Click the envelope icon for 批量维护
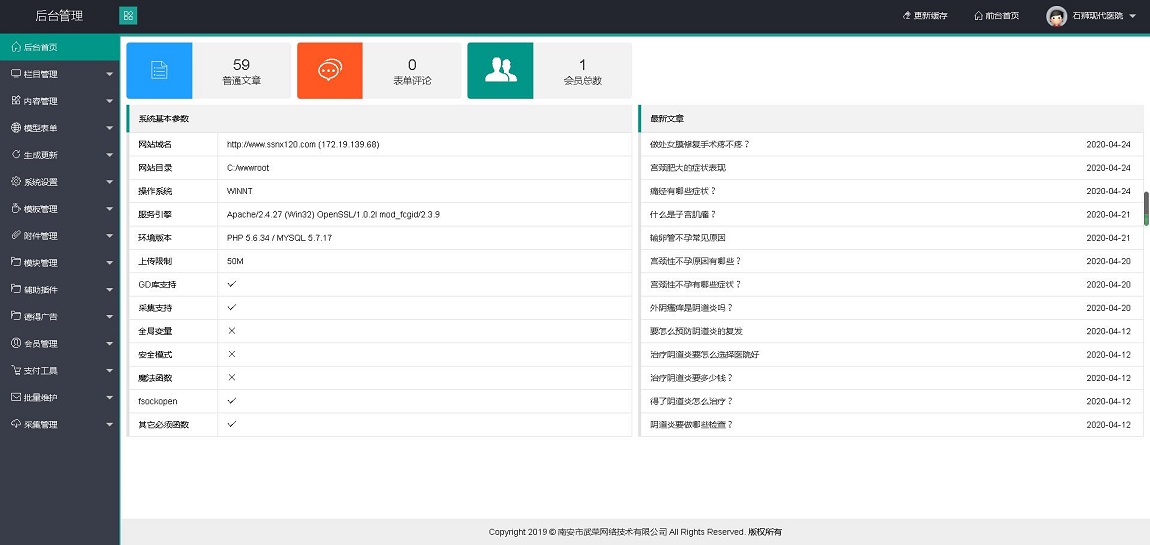The width and height of the screenshot is (1150, 545). click(x=16, y=397)
